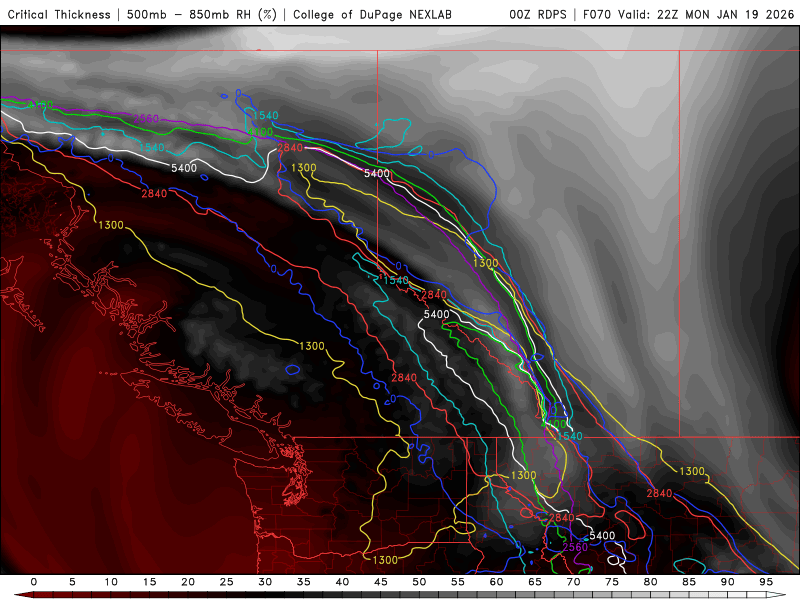Select the 80 value on the RH color scale
This screenshot has width=800, height=600.
pyautogui.click(x=650, y=582)
